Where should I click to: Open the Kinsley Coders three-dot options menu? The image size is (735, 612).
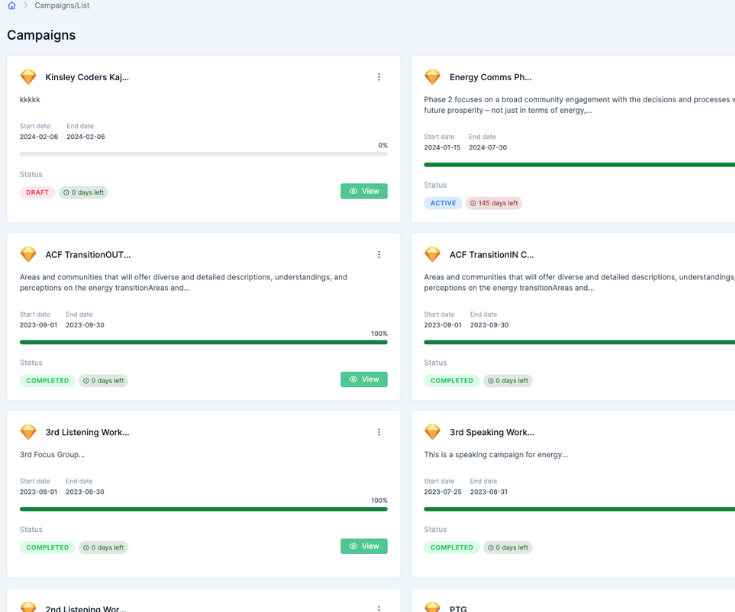pos(379,77)
